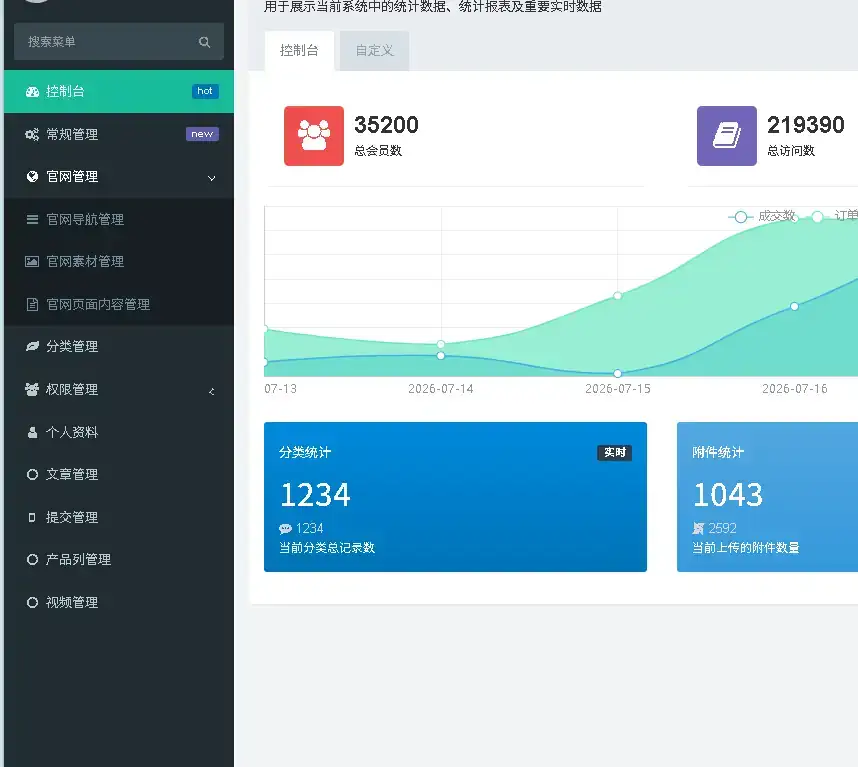Click the search magnifier icon in sidebar
The height and width of the screenshot is (767, 858).
click(x=205, y=42)
